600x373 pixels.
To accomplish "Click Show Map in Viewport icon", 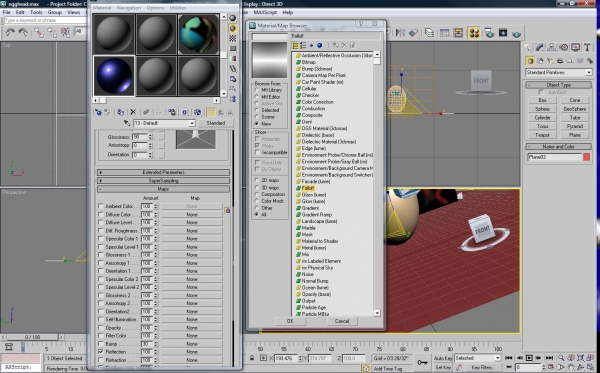I will click(x=197, y=112).
